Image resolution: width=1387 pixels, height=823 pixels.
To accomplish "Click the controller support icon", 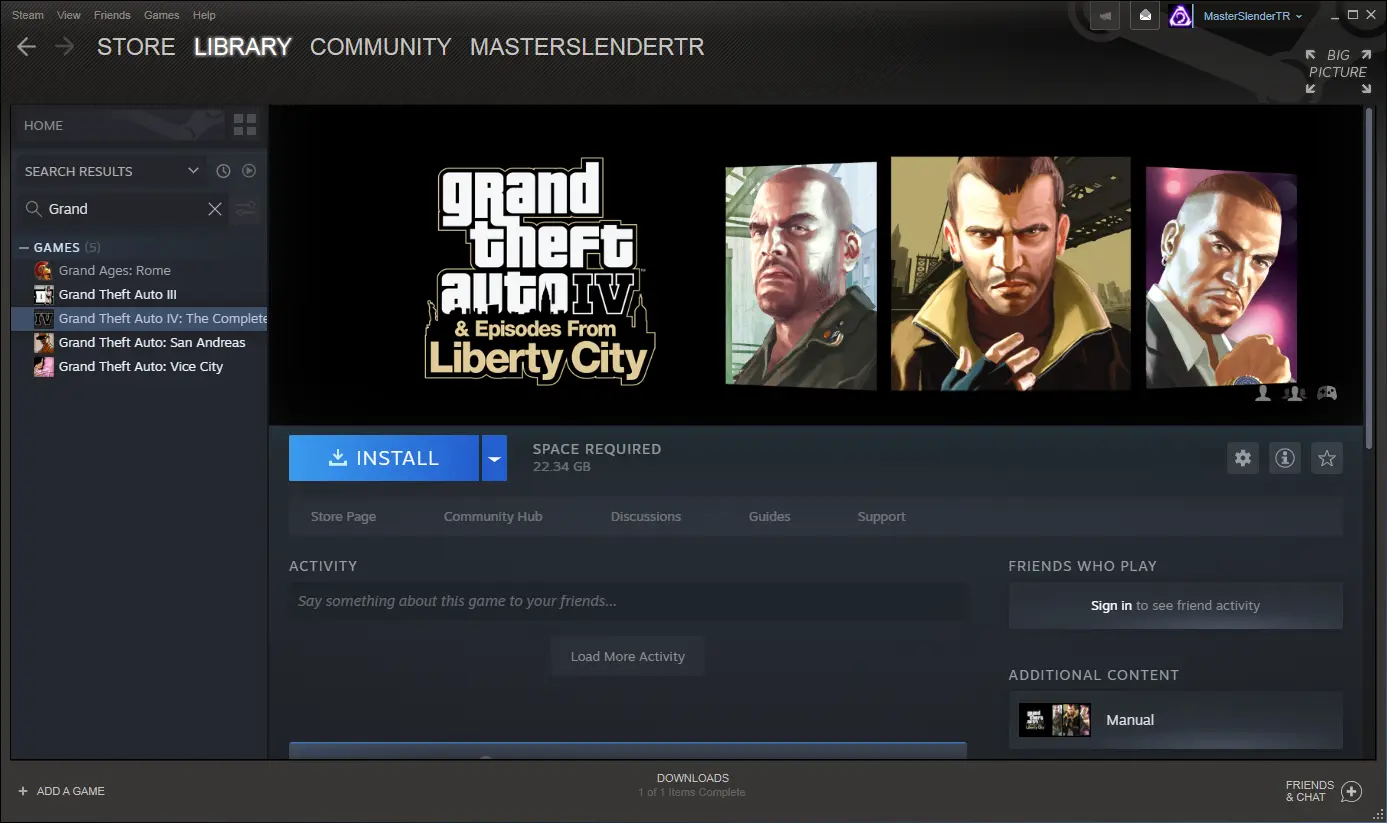I will 1327,393.
